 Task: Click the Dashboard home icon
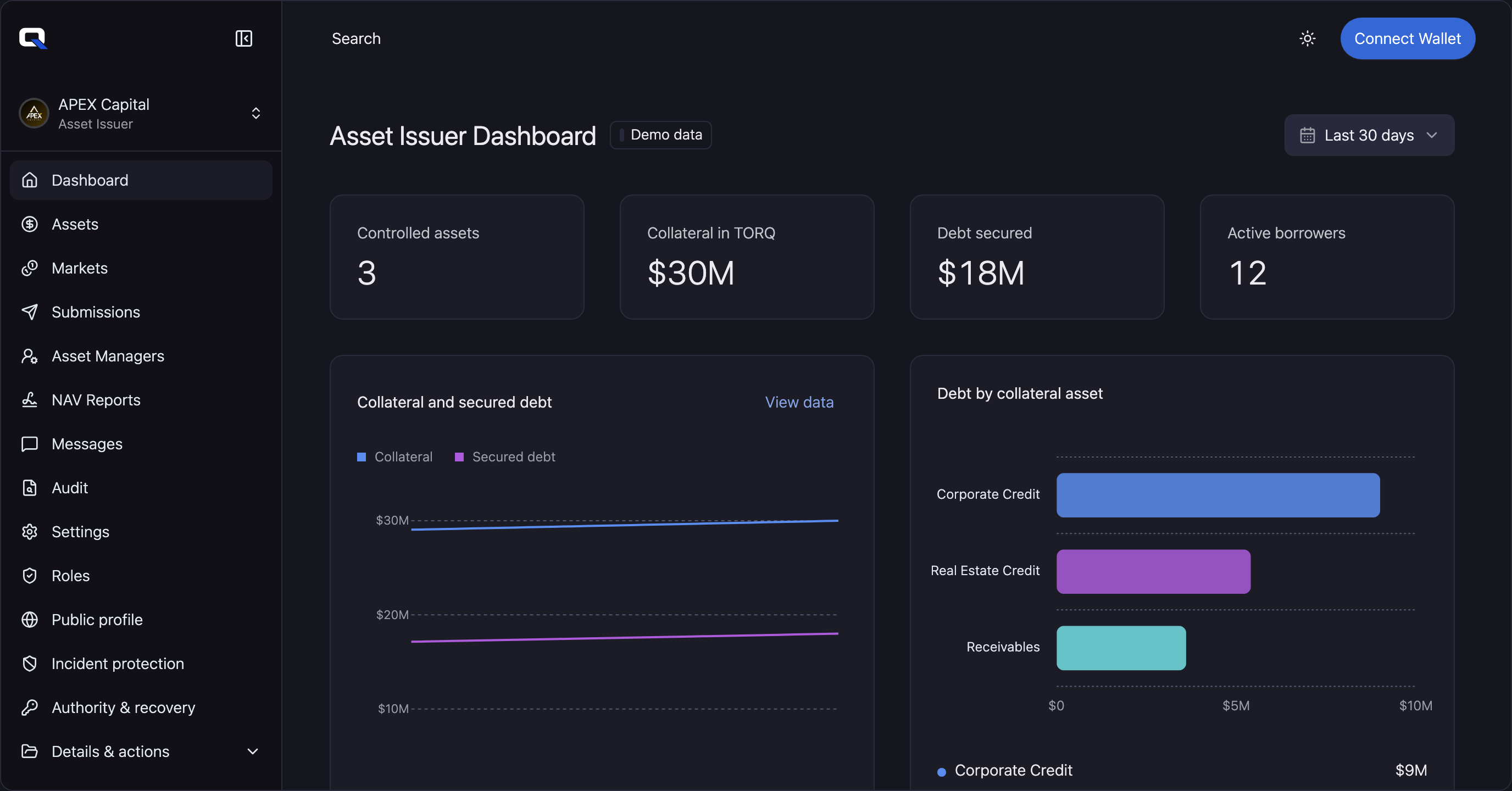[29, 180]
